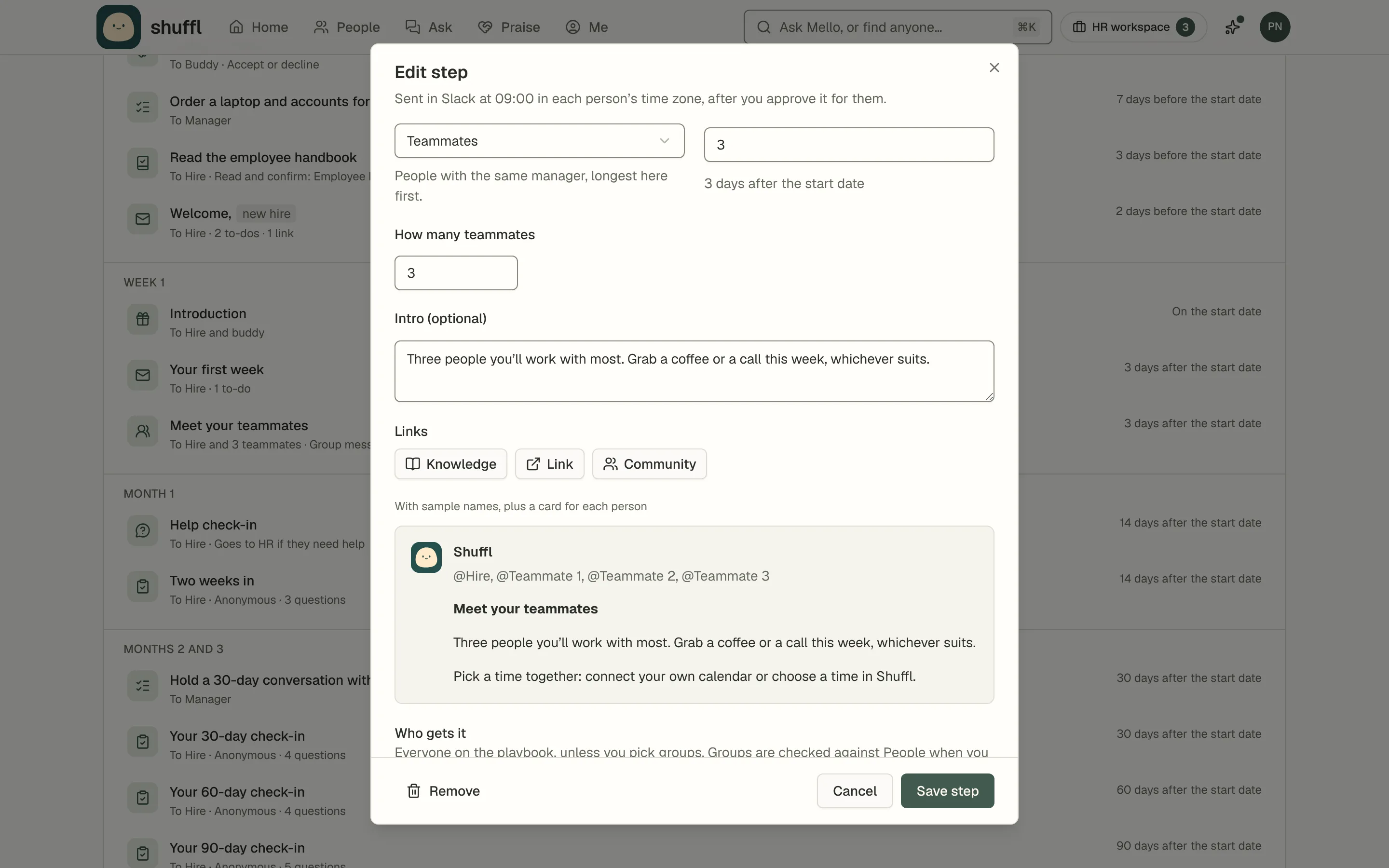Image resolution: width=1389 pixels, height=868 pixels.
Task: Click the Intro text area
Action: 694,371
